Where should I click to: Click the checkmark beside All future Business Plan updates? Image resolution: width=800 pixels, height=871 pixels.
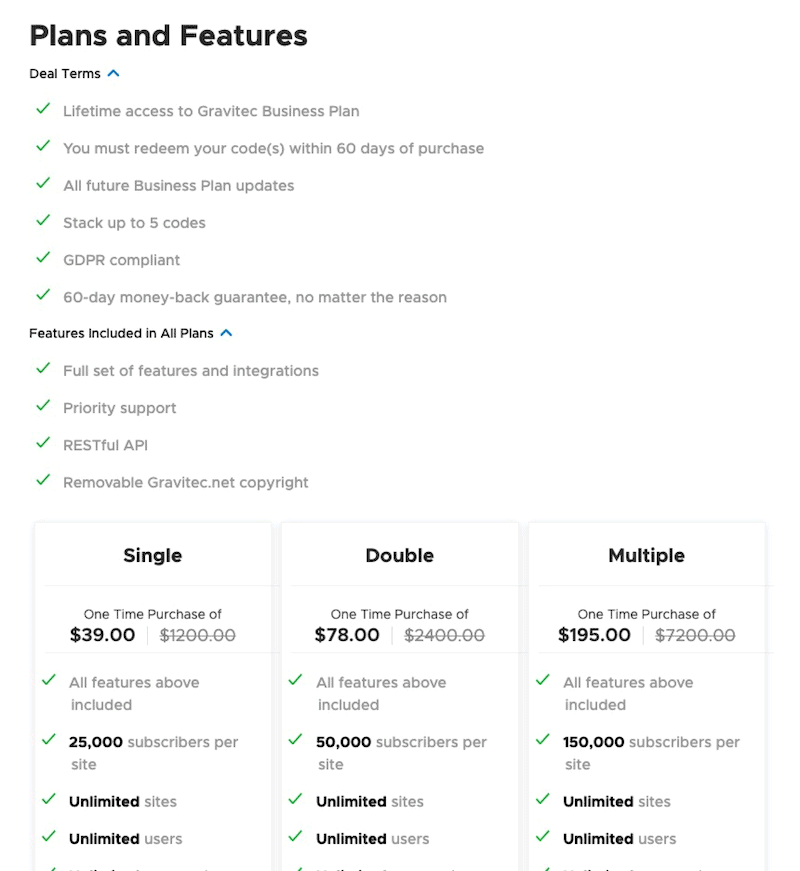tap(43, 184)
